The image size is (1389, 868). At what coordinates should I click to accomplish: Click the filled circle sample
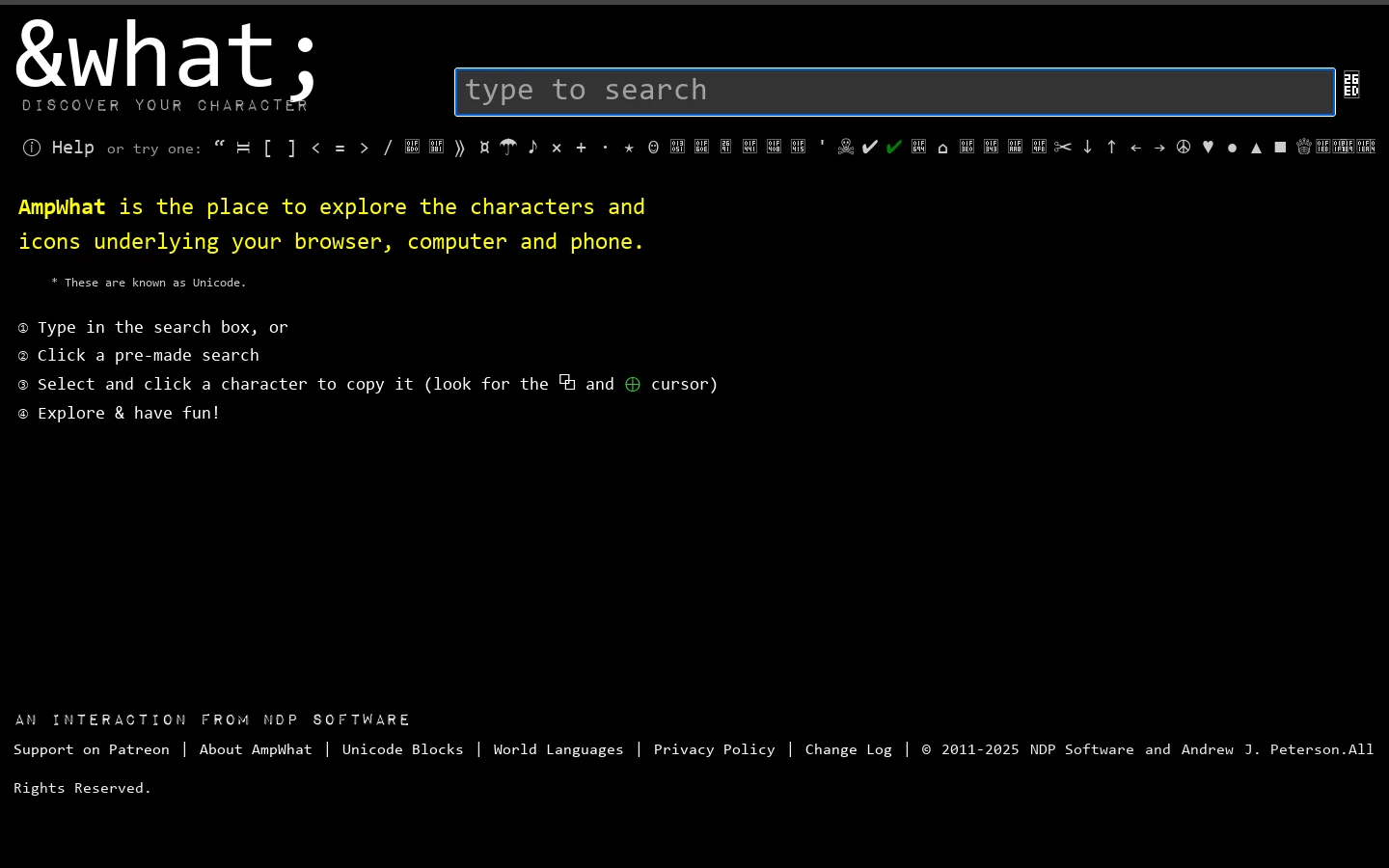(1232, 148)
